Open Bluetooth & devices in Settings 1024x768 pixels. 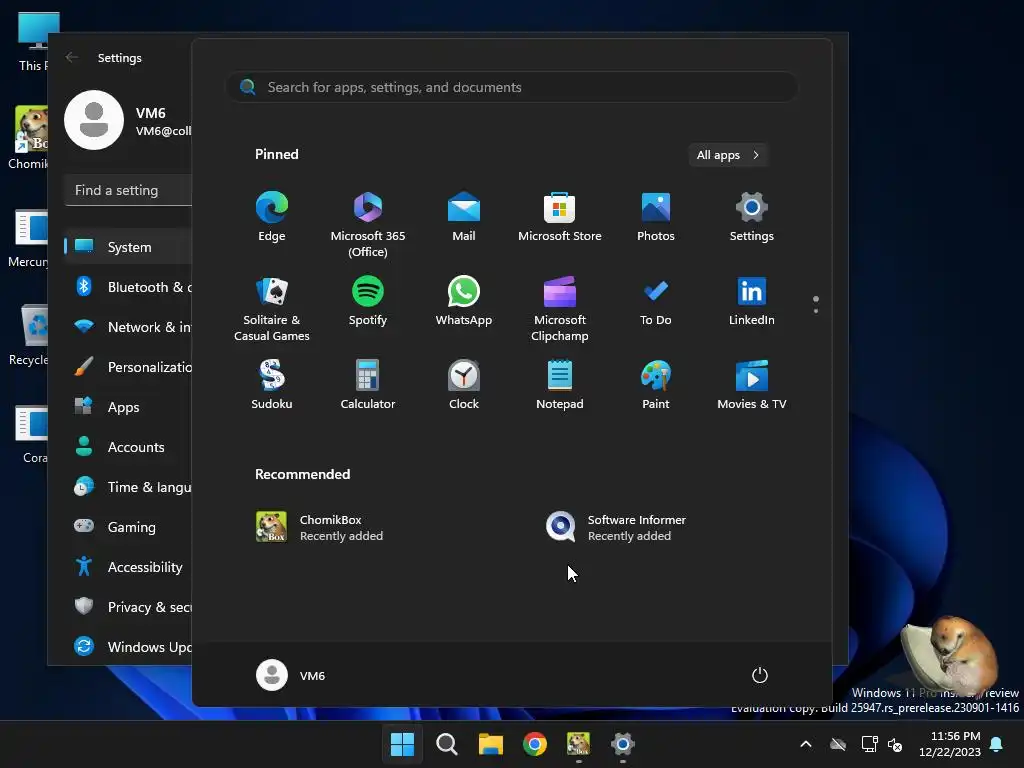[x=129, y=287]
